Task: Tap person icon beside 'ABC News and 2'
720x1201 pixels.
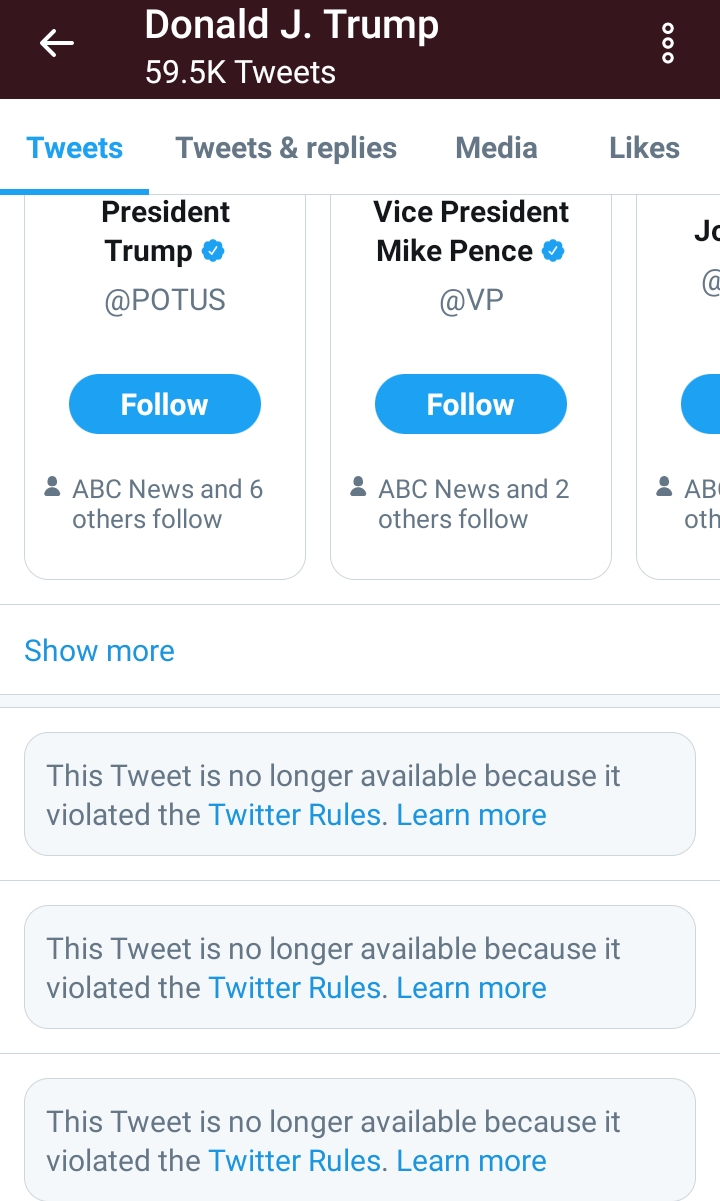Action: click(358, 488)
